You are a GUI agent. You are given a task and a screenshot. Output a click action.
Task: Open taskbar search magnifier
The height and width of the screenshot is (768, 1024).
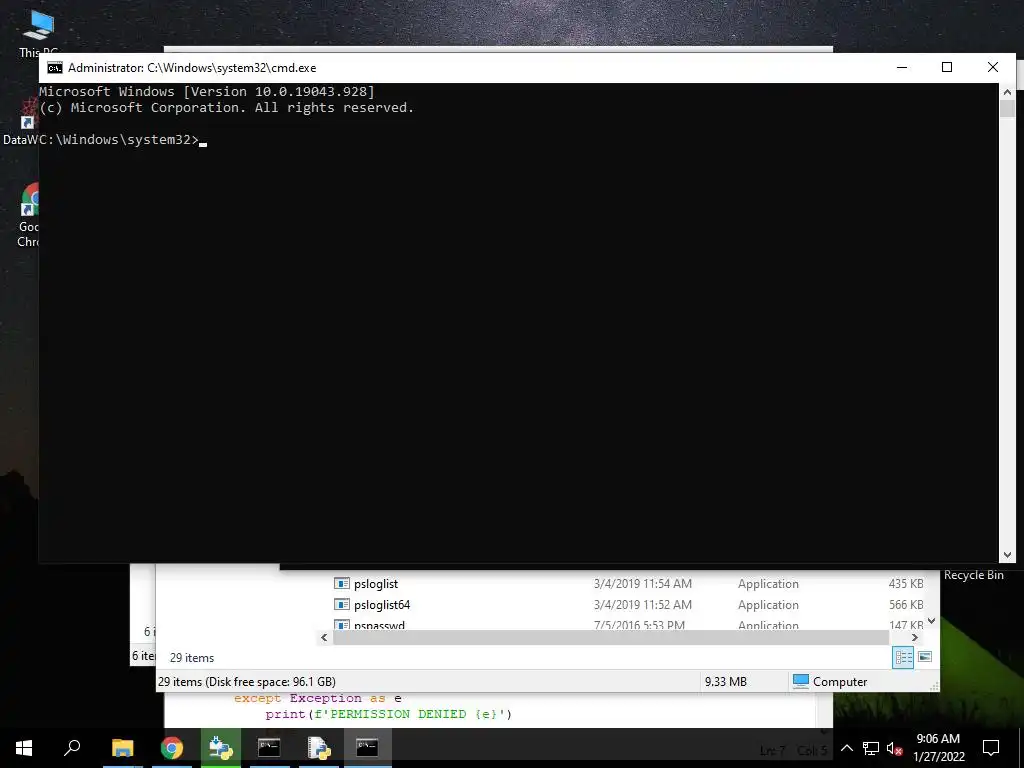tap(72, 748)
